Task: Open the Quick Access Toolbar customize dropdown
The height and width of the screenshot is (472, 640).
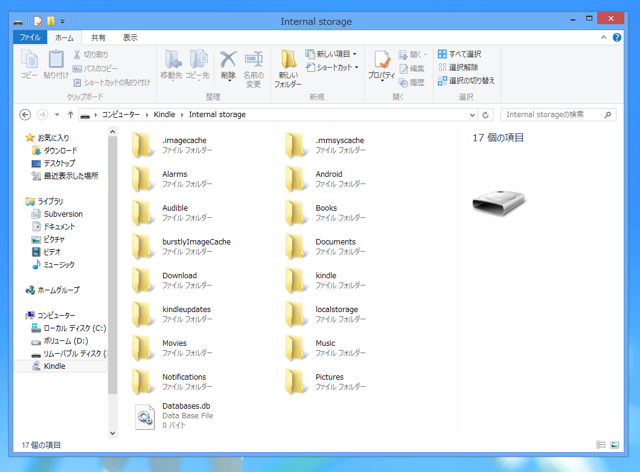Action: pos(62,21)
